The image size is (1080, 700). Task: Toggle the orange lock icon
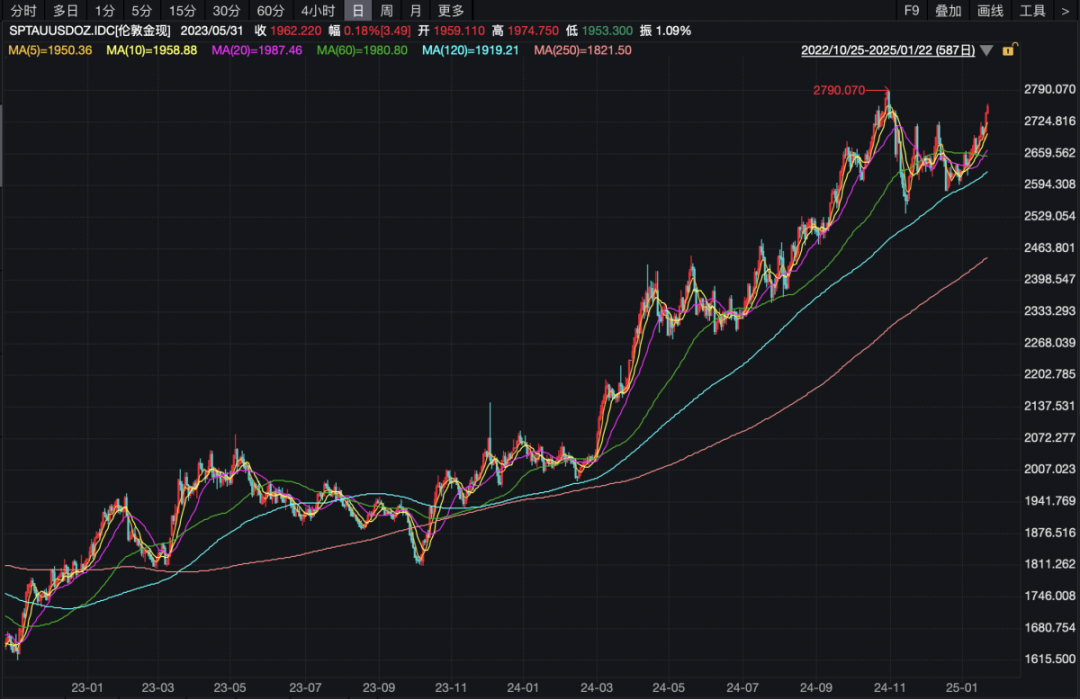click(x=1010, y=49)
